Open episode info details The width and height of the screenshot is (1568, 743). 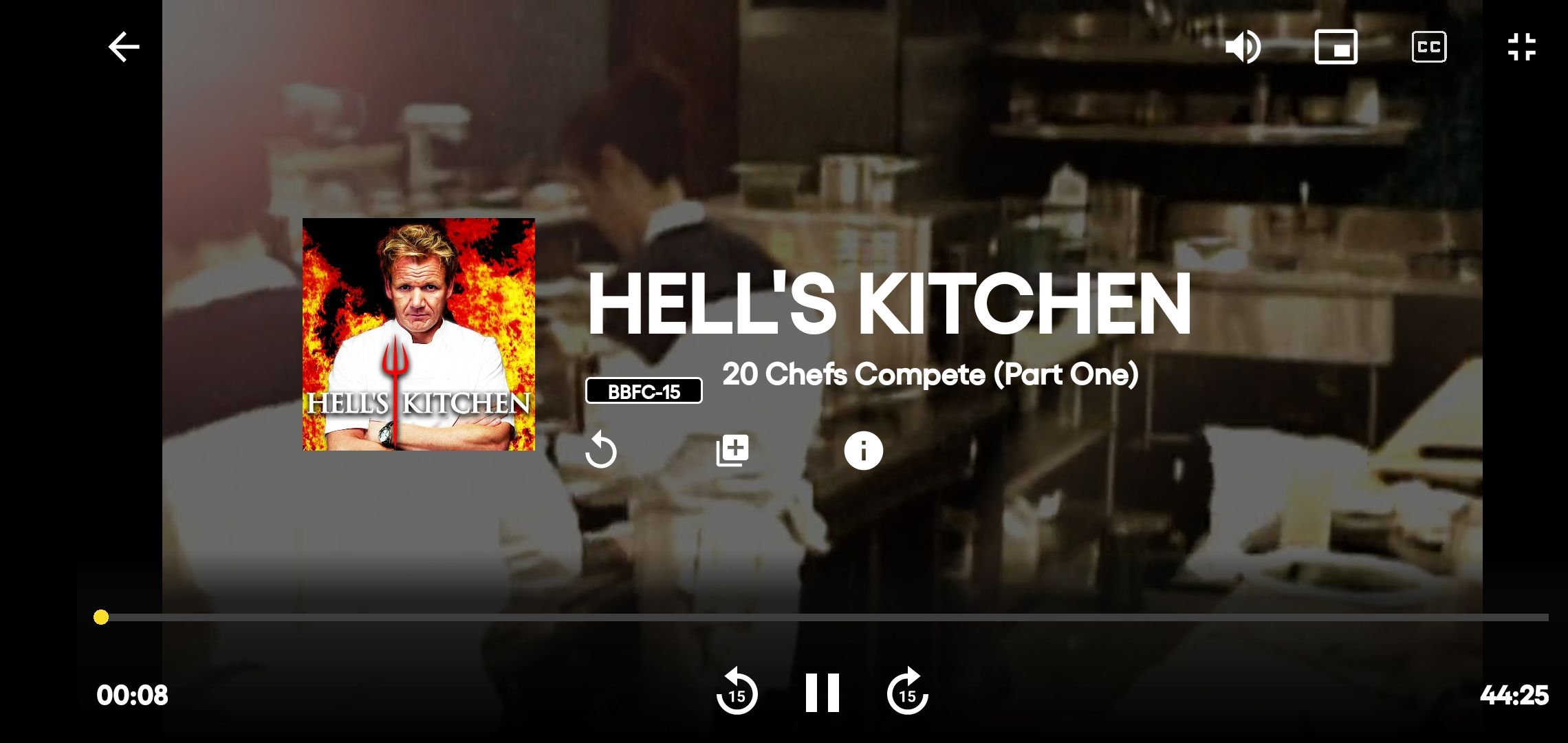(x=863, y=451)
